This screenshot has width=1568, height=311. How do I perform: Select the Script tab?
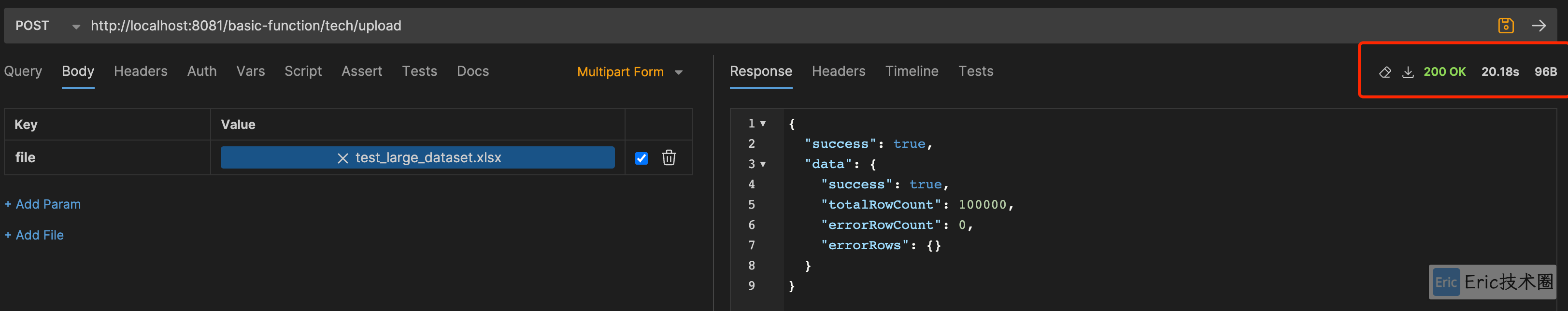click(303, 71)
